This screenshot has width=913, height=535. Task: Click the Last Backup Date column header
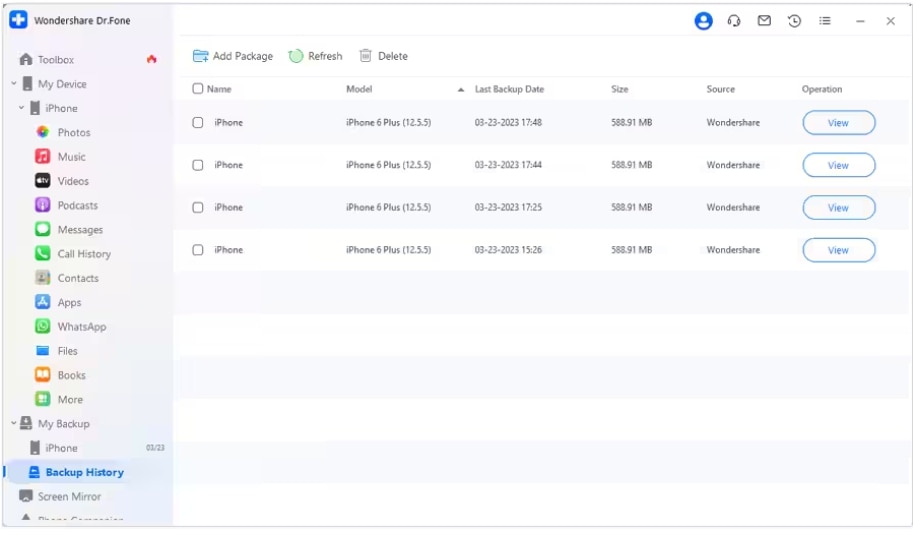pyautogui.click(x=509, y=89)
